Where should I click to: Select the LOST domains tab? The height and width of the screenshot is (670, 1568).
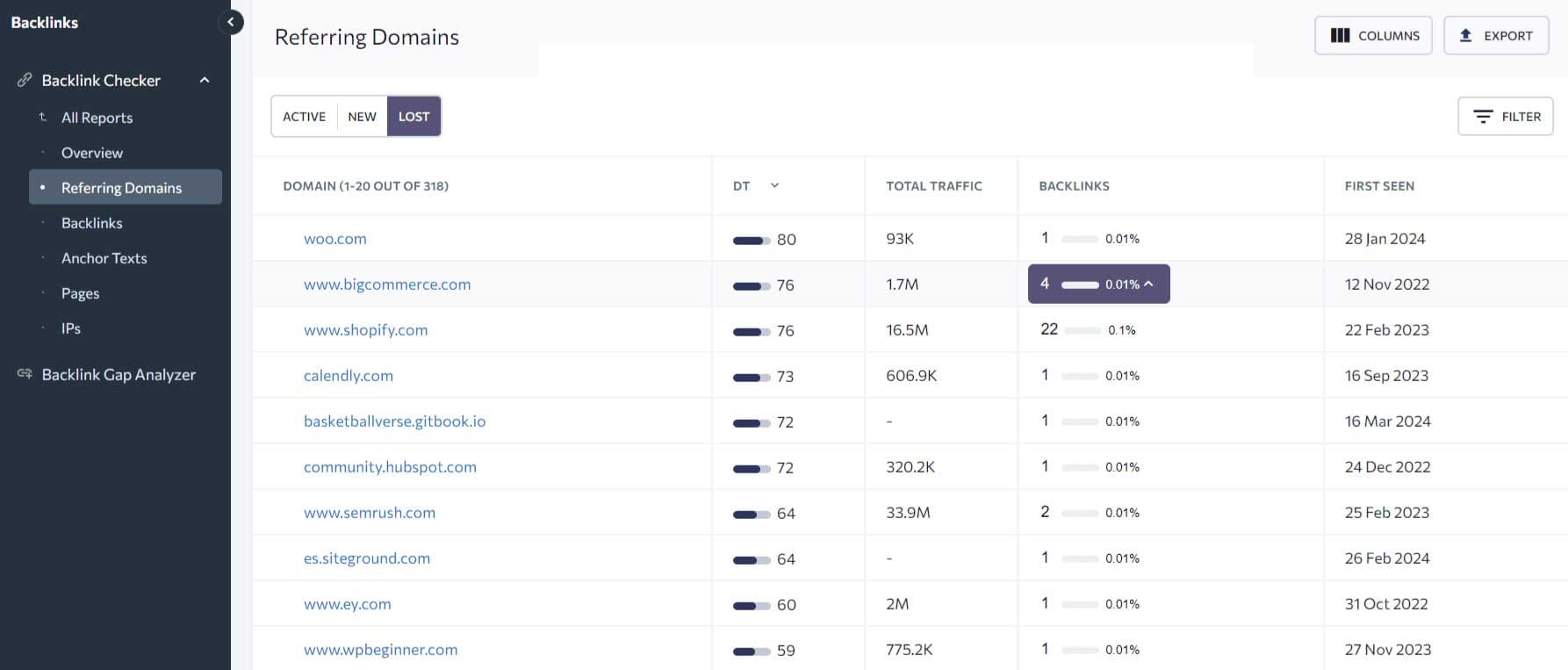414,116
